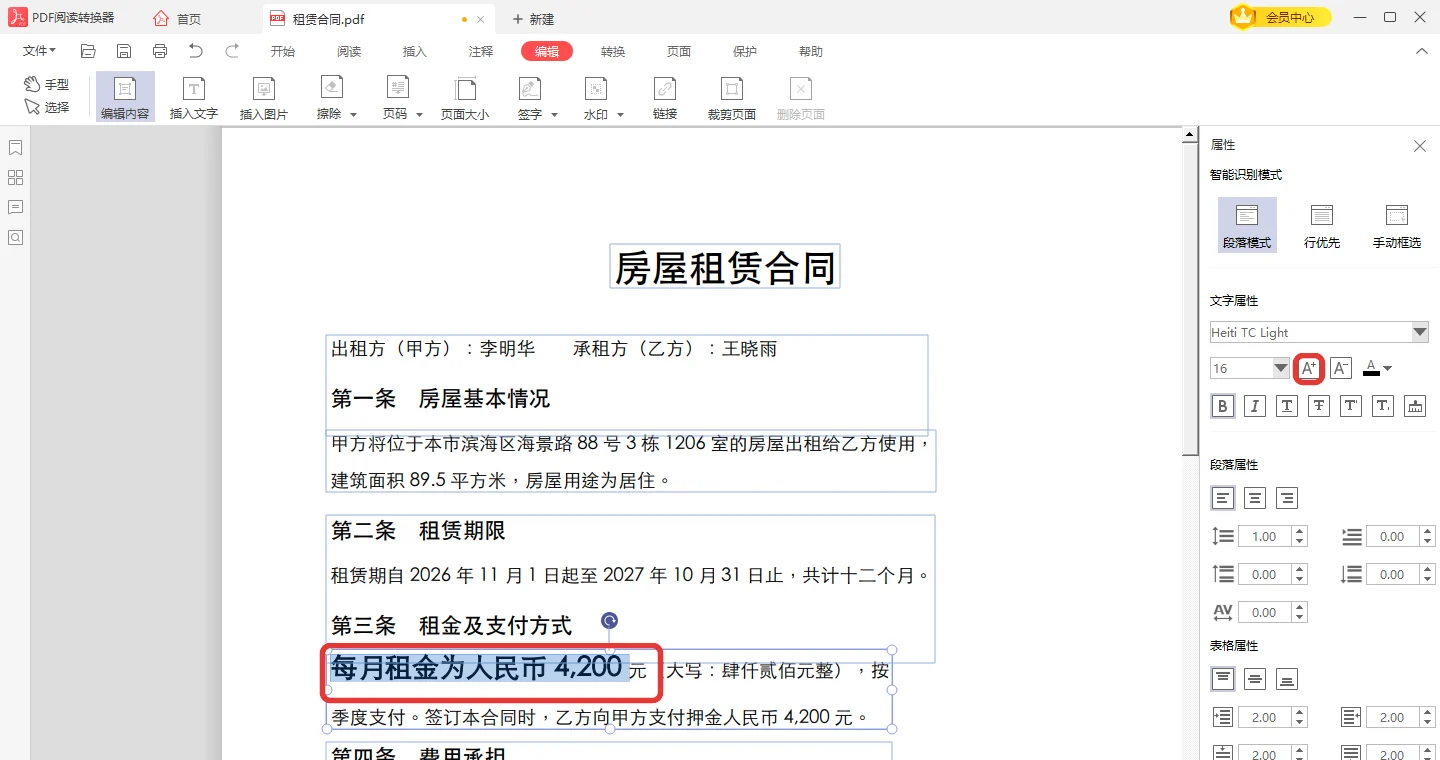This screenshot has height=760, width=1440.
Task: Expand the 水印 watermark dropdown
Action: point(620,115)
